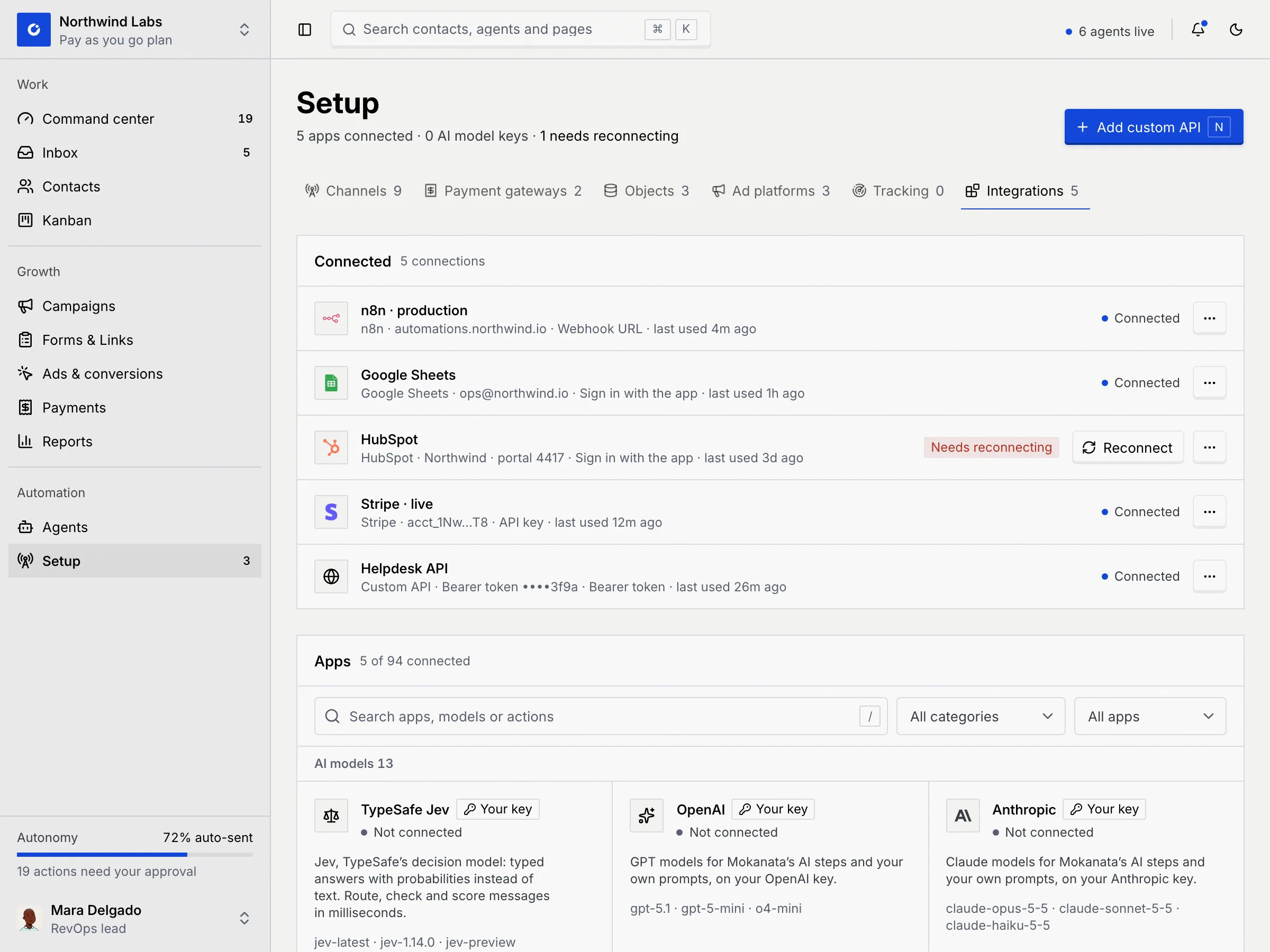
Task: Open the All categories dropdown
Action: (981, 716)
